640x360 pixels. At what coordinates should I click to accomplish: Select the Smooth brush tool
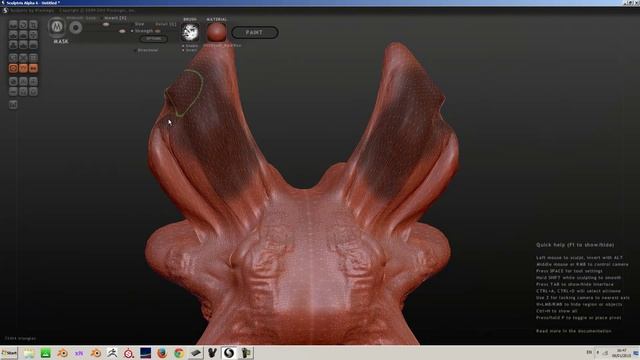33,44
